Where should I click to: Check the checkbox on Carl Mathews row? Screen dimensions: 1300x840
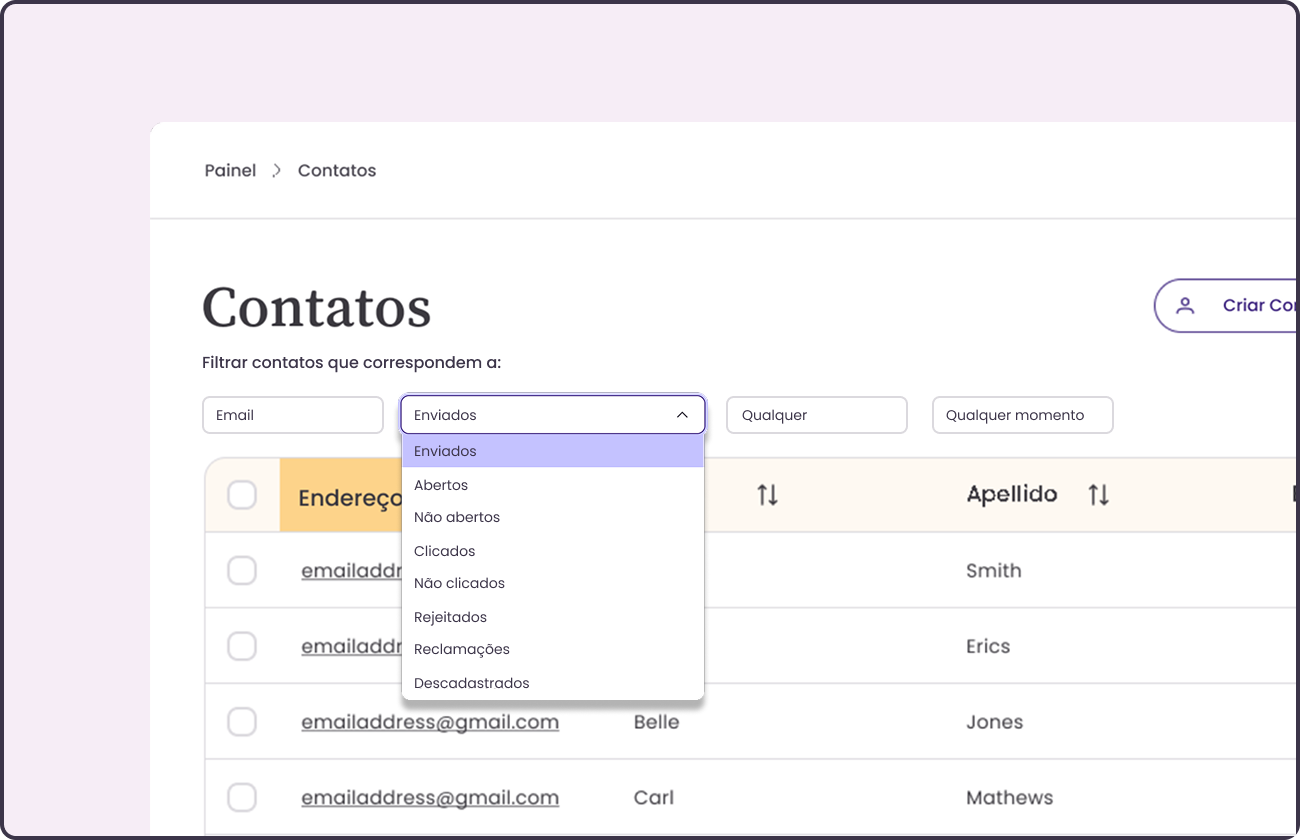[x=242, y=798]
